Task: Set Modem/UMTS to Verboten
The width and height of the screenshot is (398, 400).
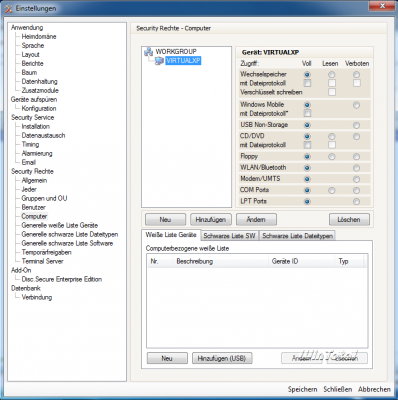Action: click(357, 179)
